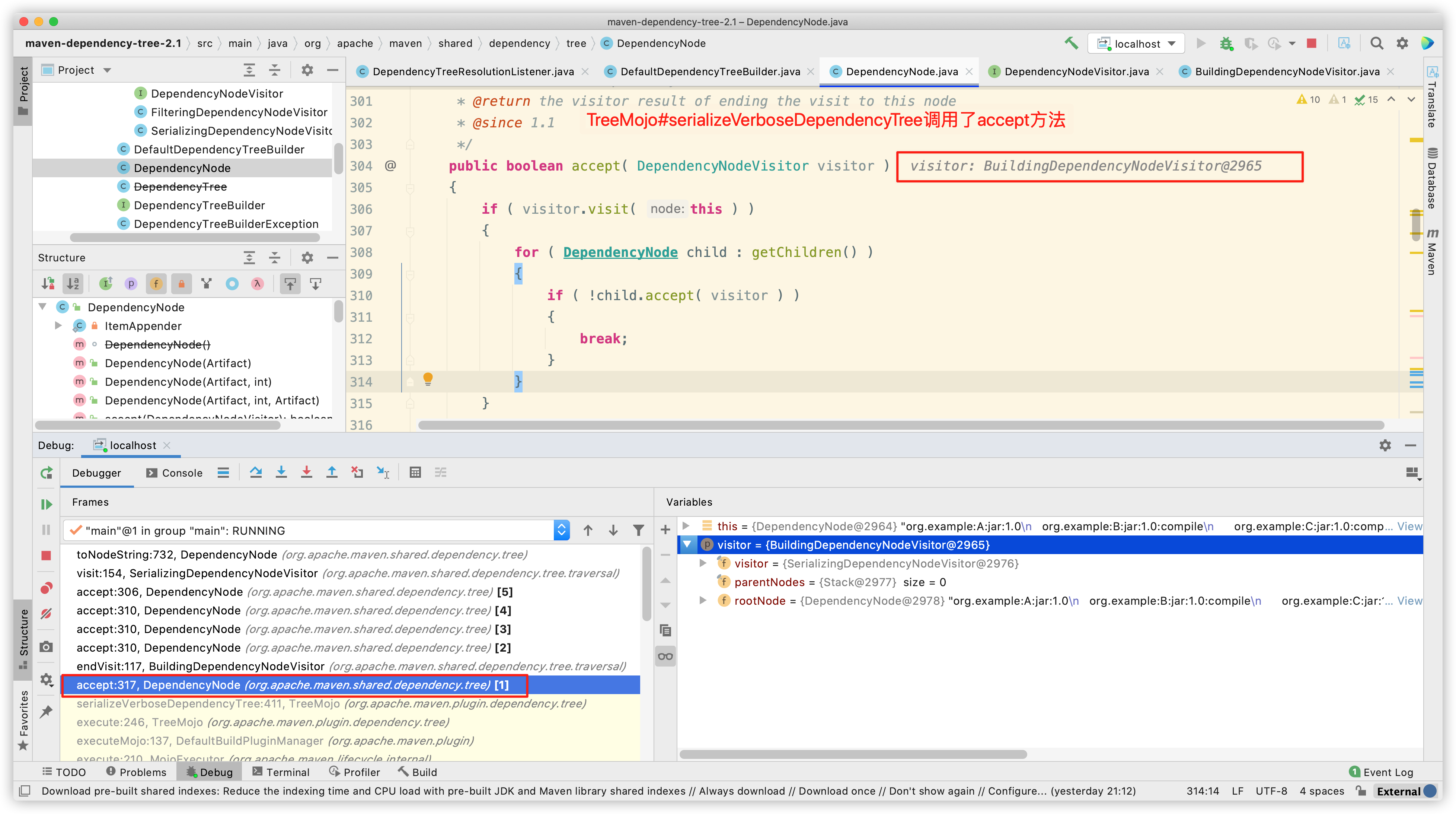Click the editor horizontal scrollbar
1456x814 pixels.
(901, 425)
